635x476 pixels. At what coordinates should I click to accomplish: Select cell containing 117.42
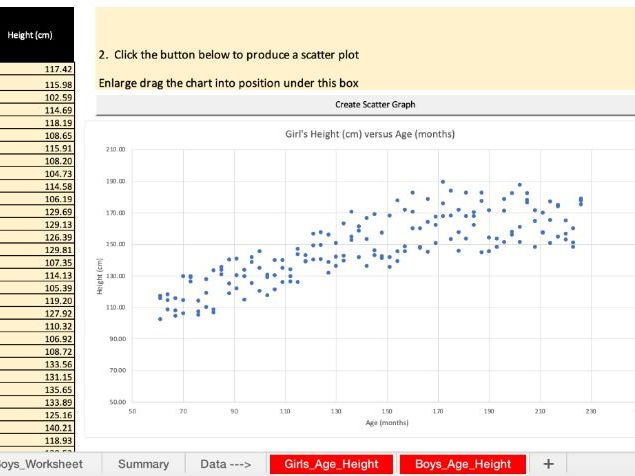tap(37, 69)
